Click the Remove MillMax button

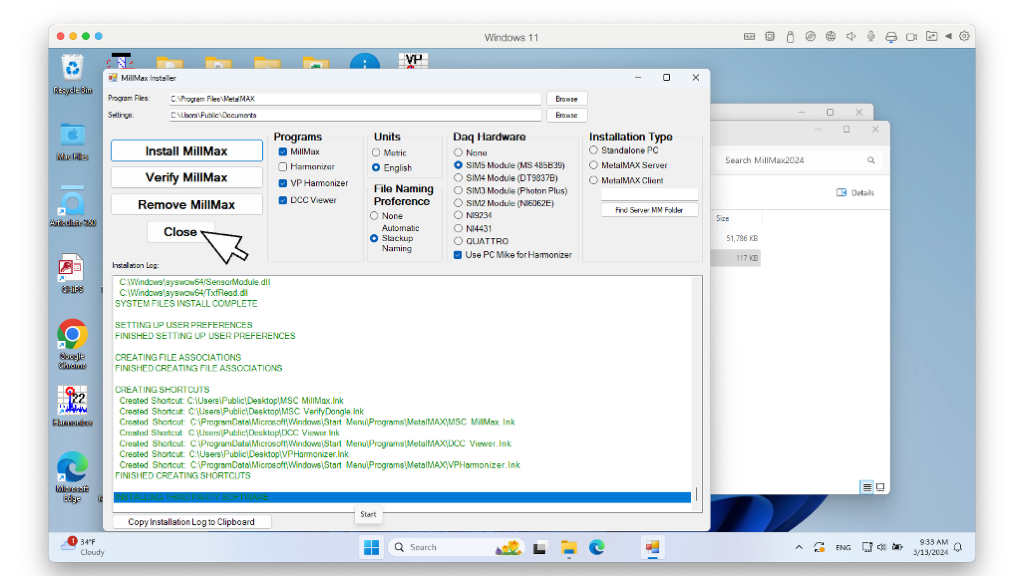pyautogui.click(x=187, y=204)
